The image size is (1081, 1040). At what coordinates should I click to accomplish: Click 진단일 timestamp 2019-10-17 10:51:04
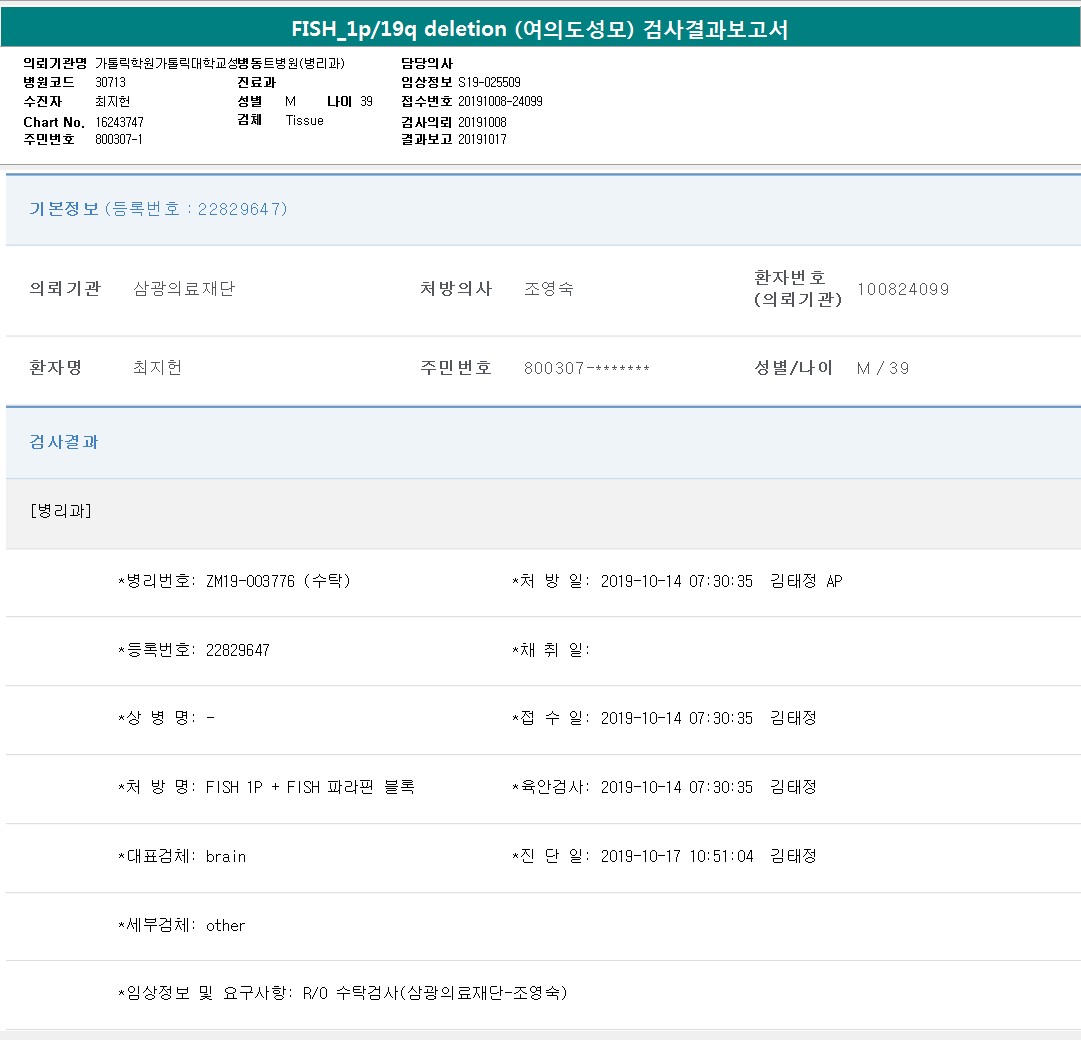coord(677,856)
